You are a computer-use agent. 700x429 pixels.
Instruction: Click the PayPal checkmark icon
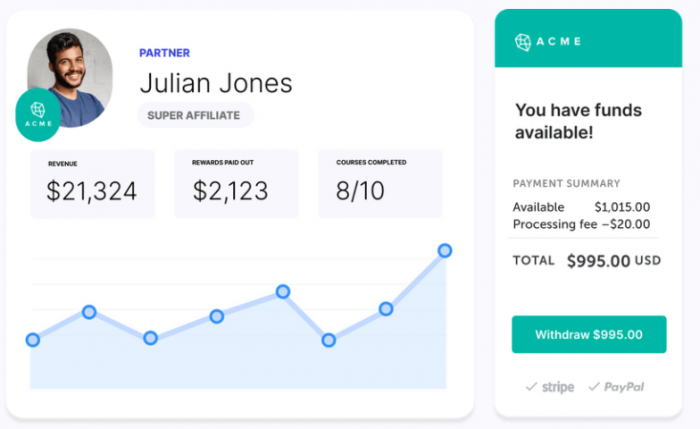point(594,387)
